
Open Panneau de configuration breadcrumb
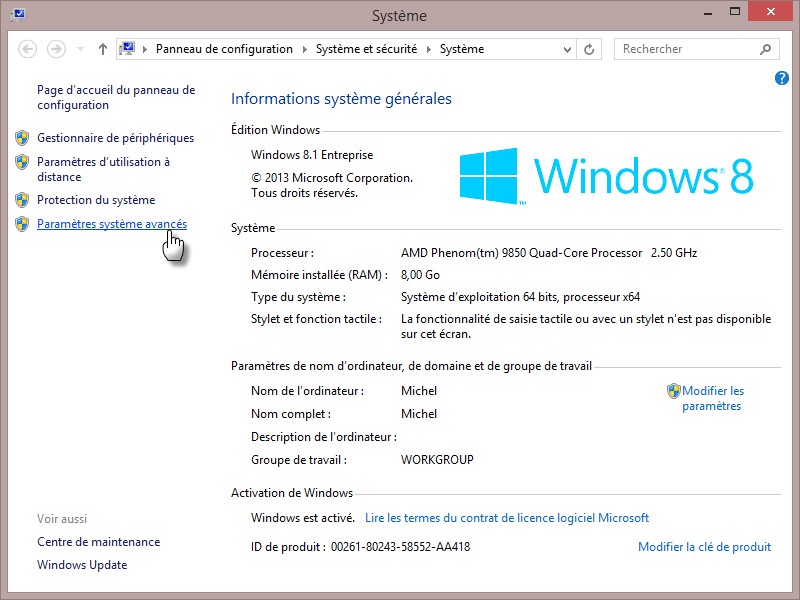(x=224, y=49)
